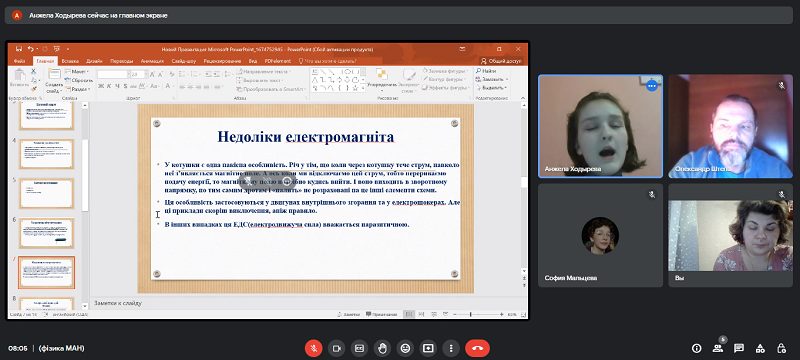Screen dimensions: 800x360
Task: Open the in-call chat panel
Action: [738, 348]
